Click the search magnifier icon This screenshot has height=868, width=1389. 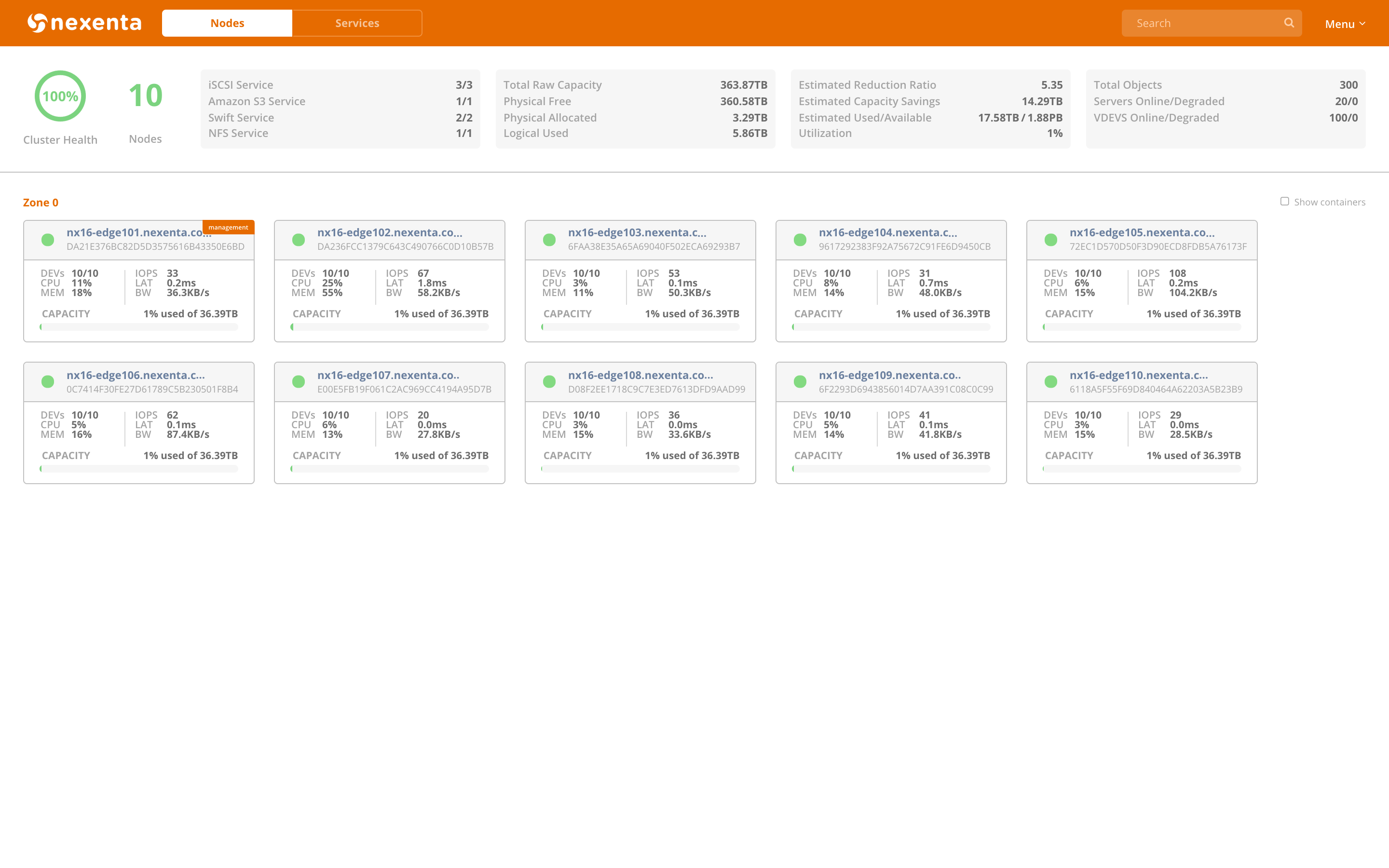click(1289, 23)
